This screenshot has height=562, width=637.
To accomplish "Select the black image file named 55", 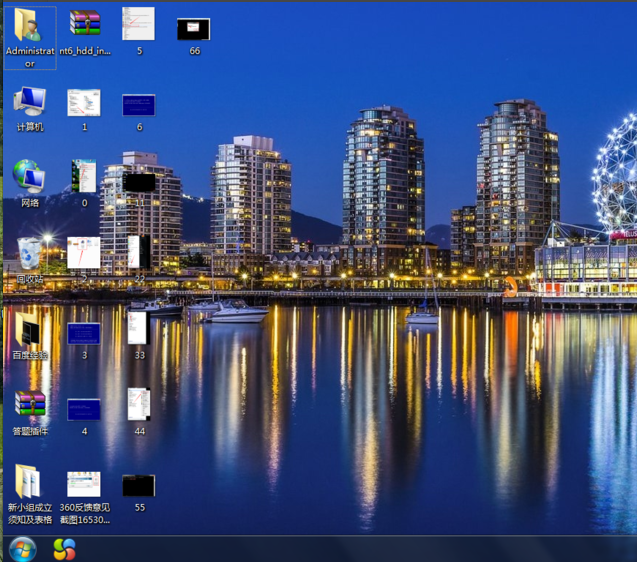I will [138, 486].
